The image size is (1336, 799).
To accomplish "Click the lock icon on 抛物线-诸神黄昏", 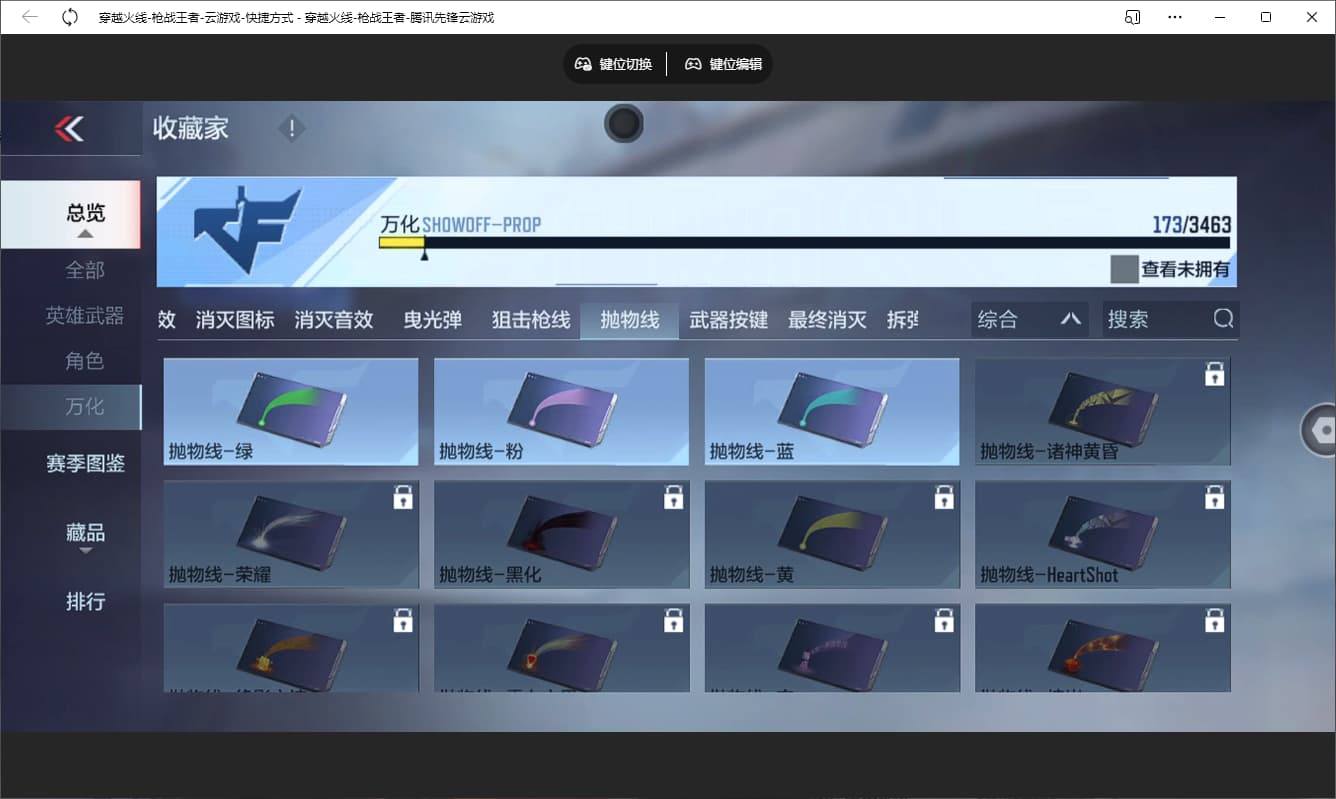I will 1215,373.
